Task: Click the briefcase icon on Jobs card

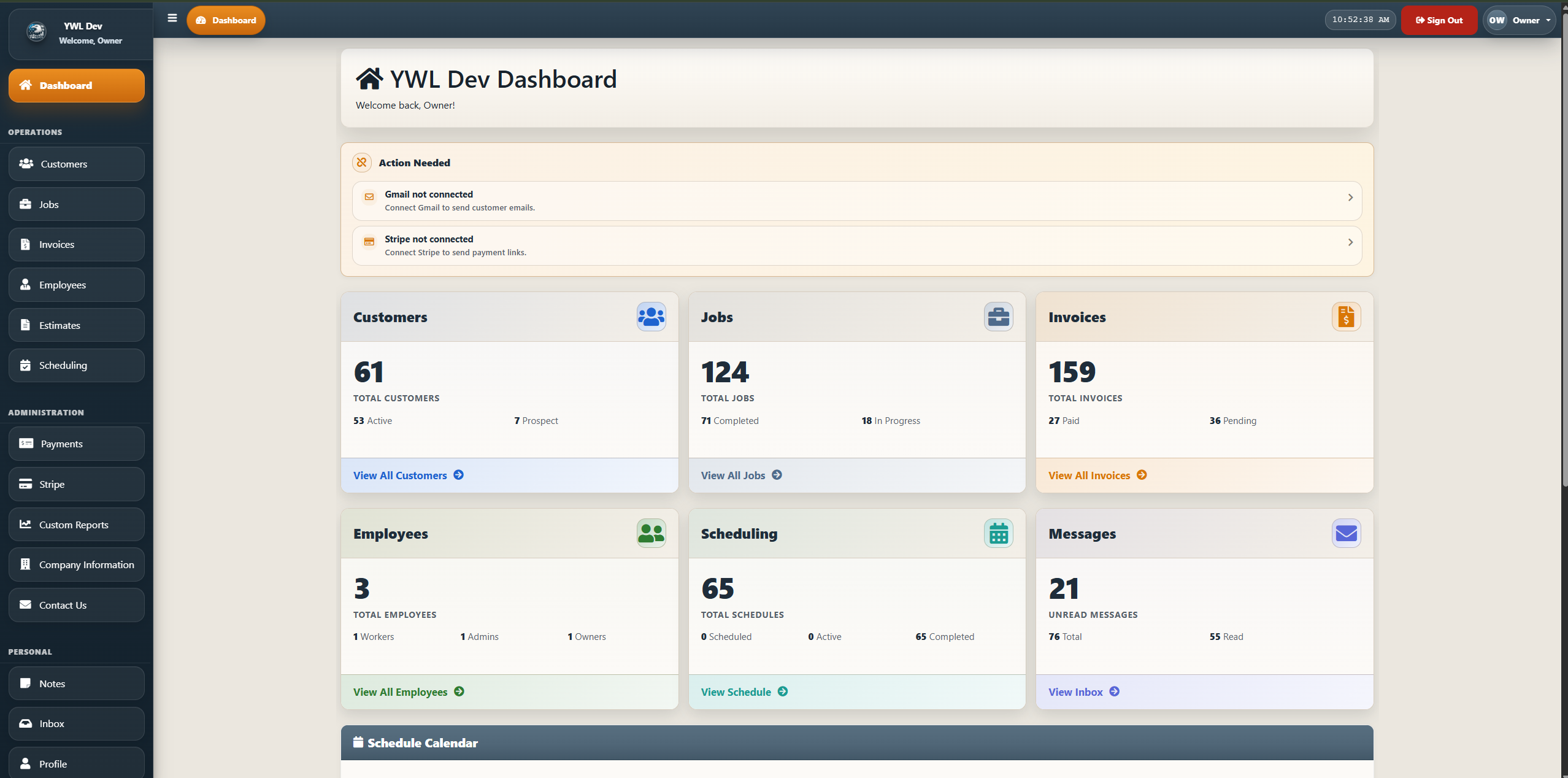Action: coord(998,317)
